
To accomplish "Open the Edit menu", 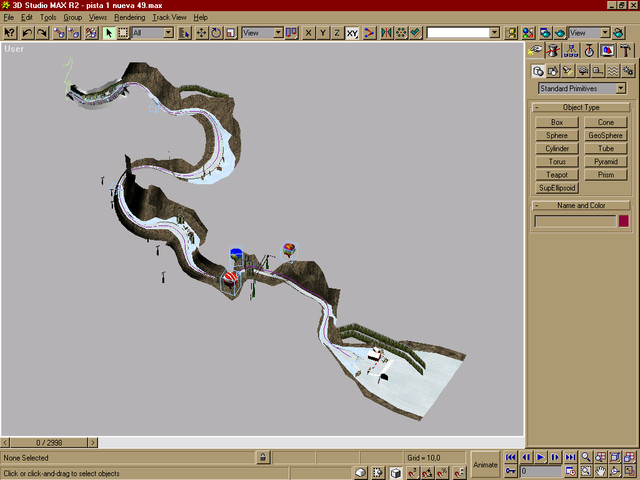I will pos(27,18).
